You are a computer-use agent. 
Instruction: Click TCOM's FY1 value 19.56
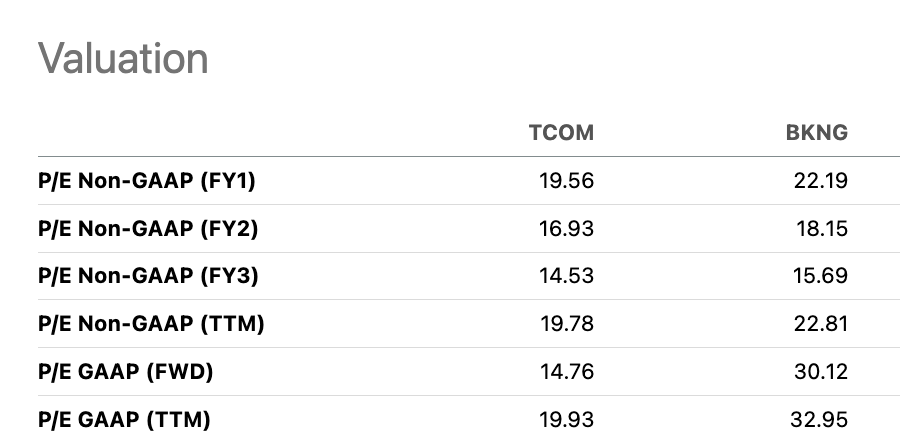[565, 181]
